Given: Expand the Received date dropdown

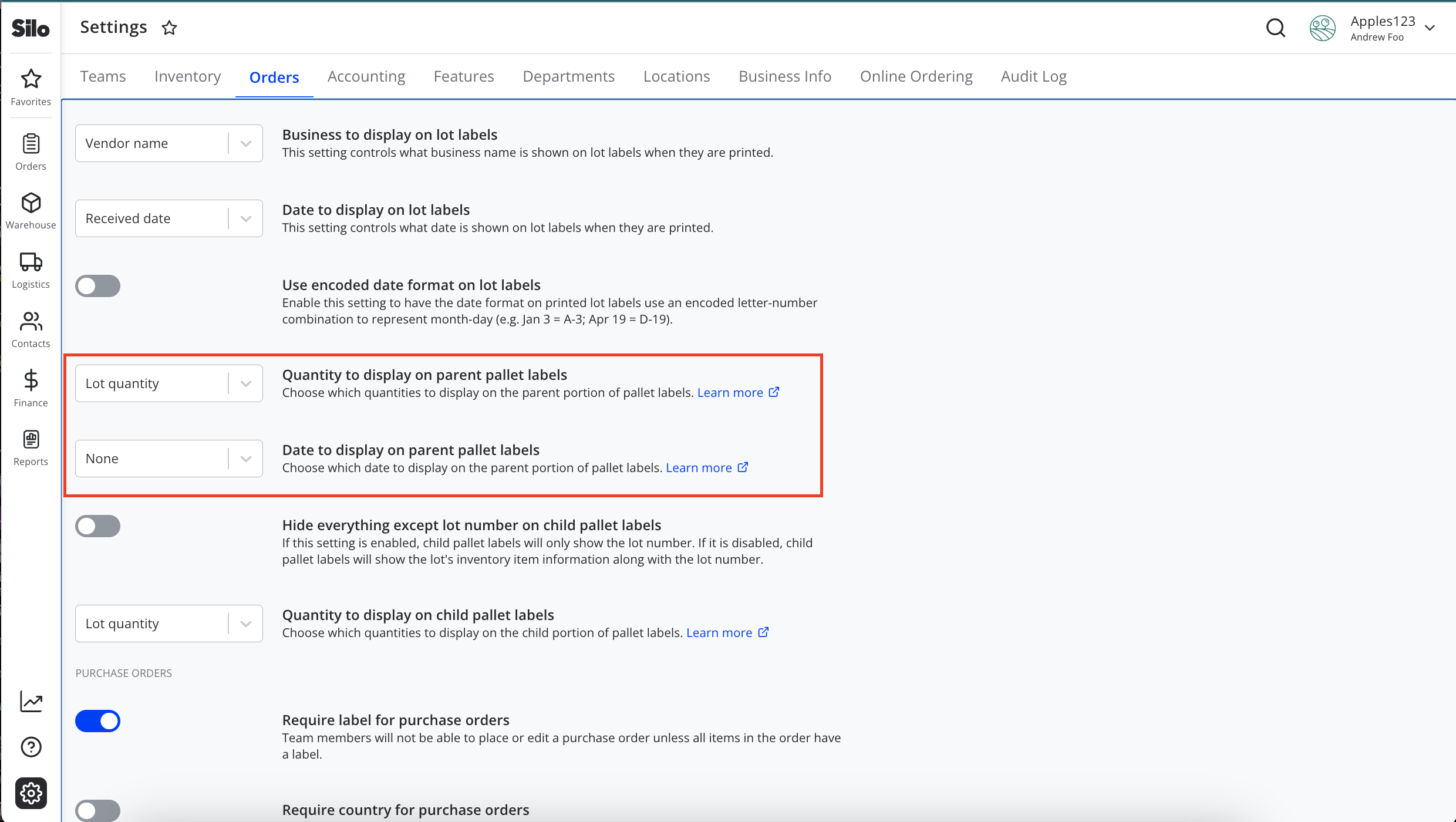Looking at the screenshot, I should 168,218.
